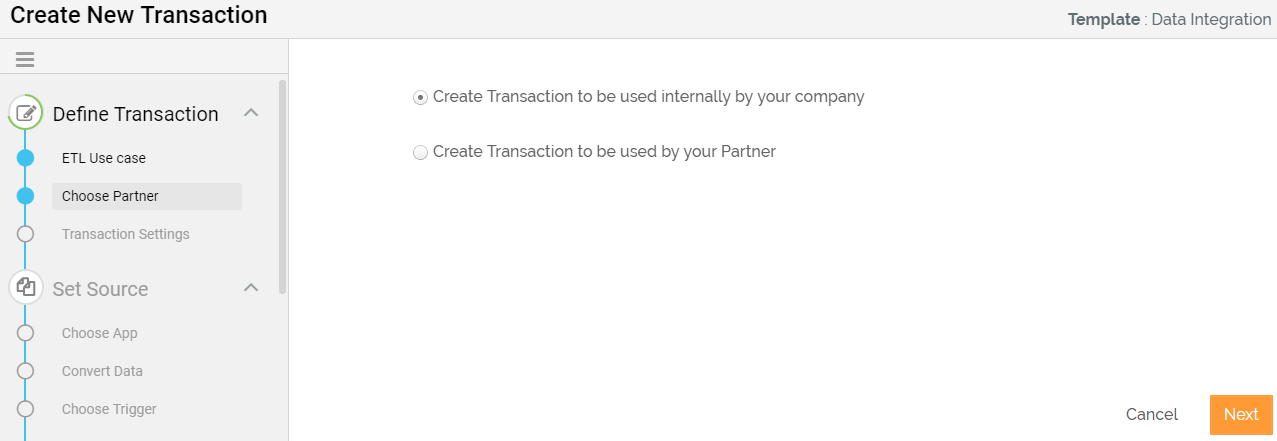Collapse the Set Source section chevron
This screenshot has width=1277, height=441.
[x=252, y=288]
